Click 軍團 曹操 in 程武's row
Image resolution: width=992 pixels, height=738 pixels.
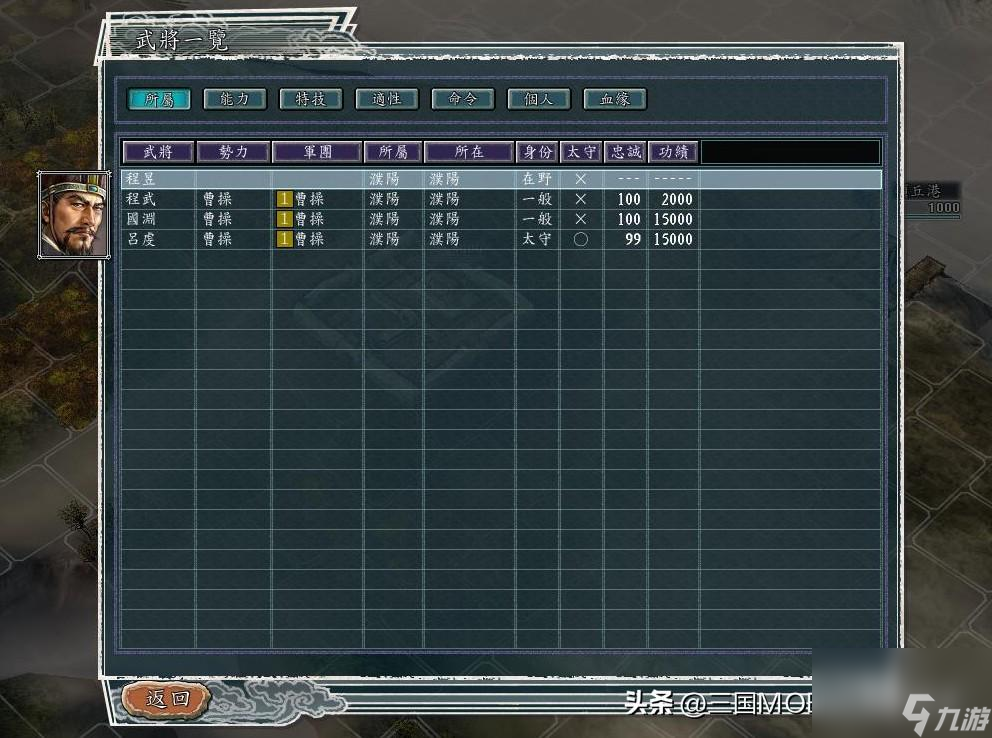309,199
